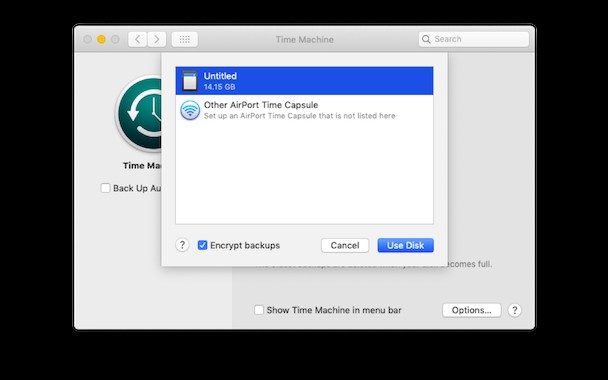Go back with the left chevron button
Image resolution: width=608 pixels, height=380 pixels.
click(x=138, y=39)
